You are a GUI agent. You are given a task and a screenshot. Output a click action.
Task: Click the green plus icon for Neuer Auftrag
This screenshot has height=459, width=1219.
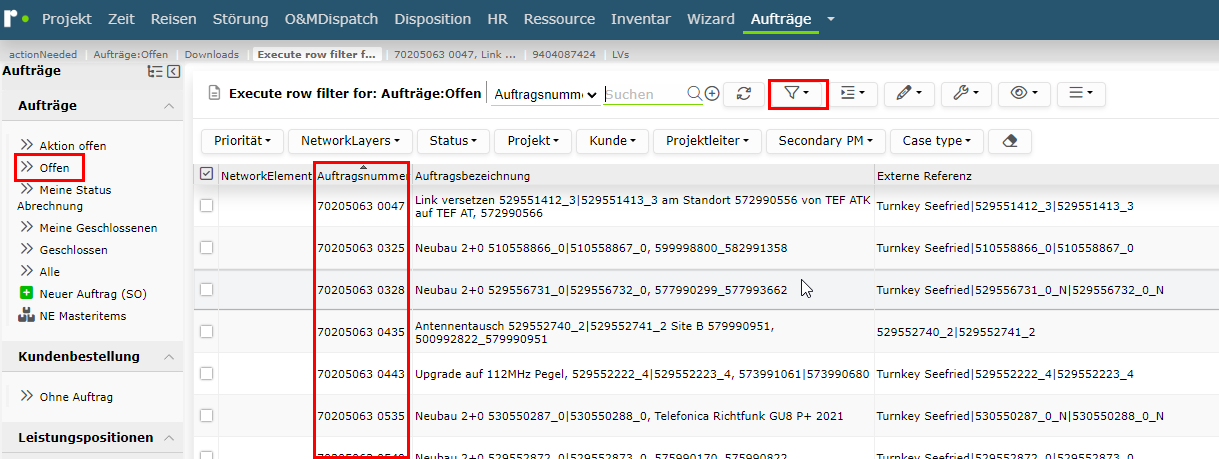coord(27,294)
